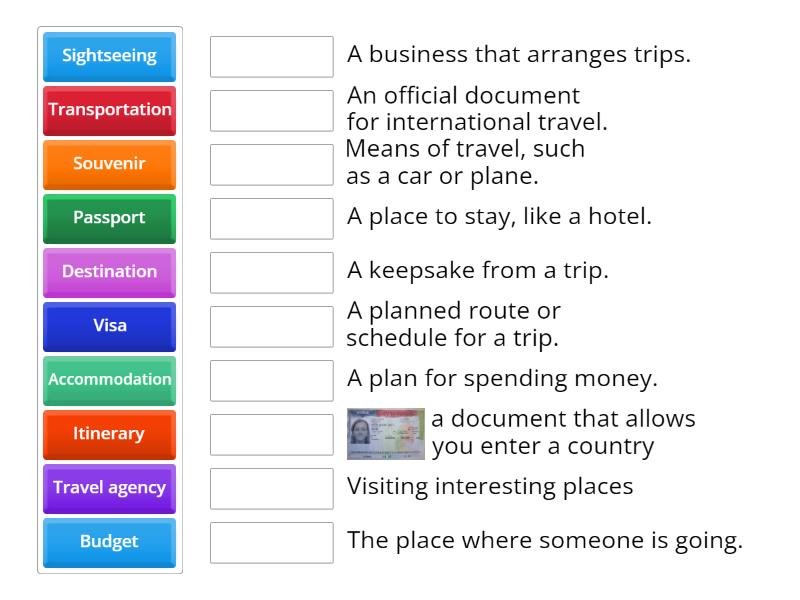Screen dimensions: 800x600
Task: Click the answer box beside the spending plan clue
Action: (x=271, y=381)
